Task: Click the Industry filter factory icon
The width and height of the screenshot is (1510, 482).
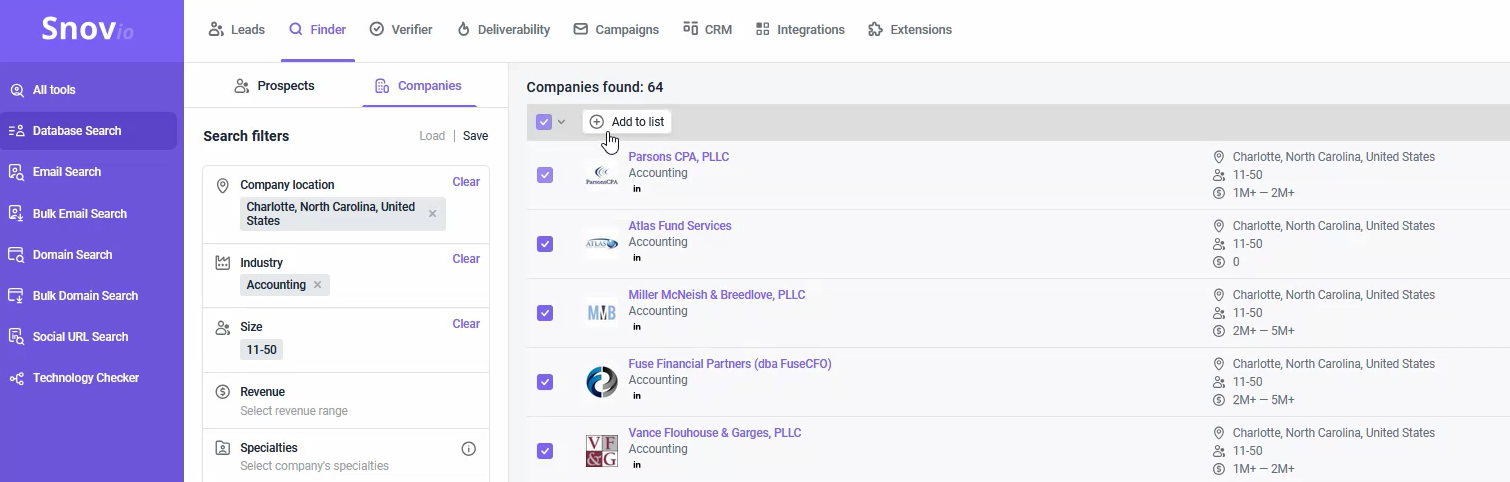Action: tap(223, 263)
